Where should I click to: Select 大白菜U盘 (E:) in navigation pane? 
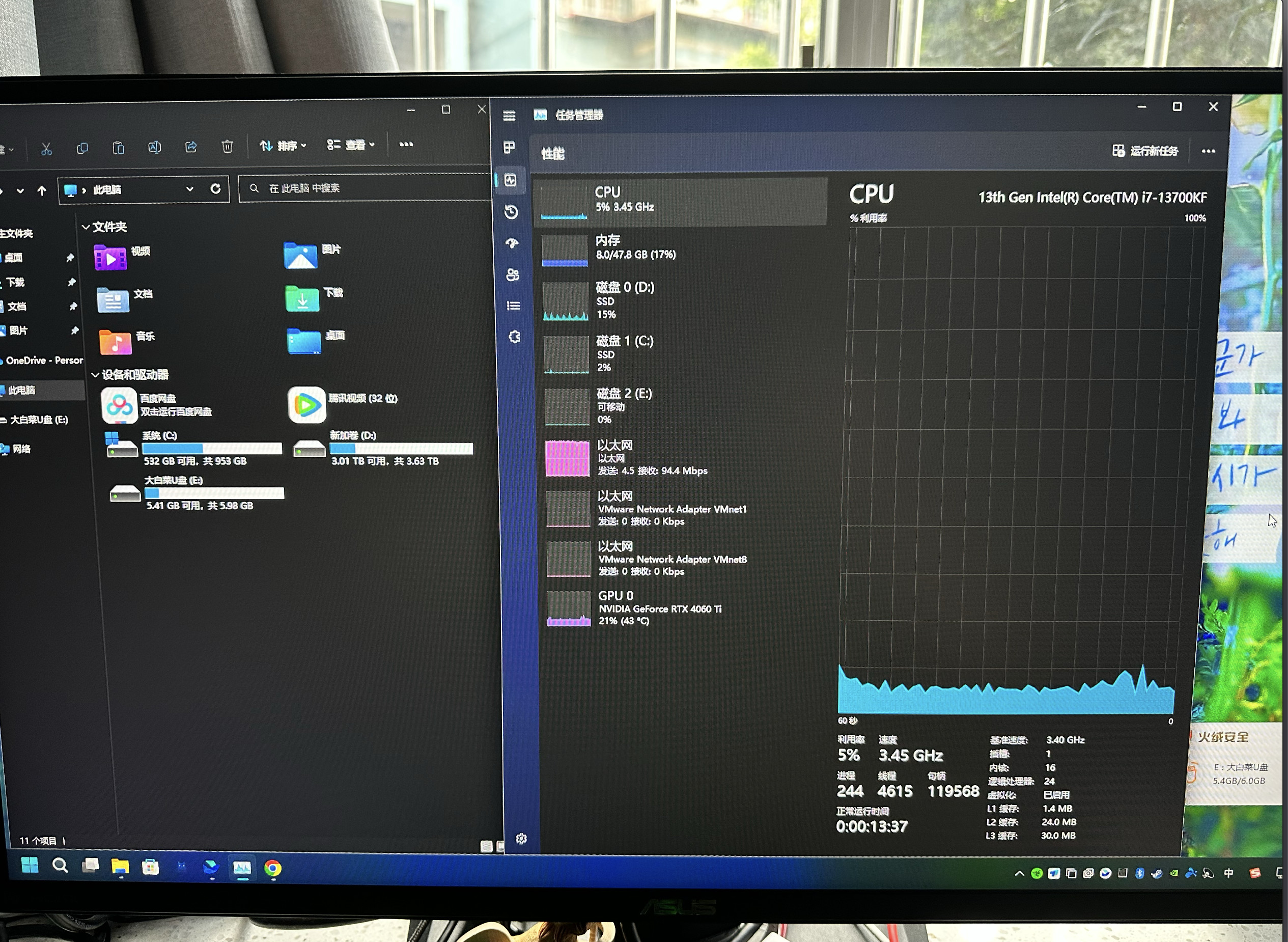(39, 420)
